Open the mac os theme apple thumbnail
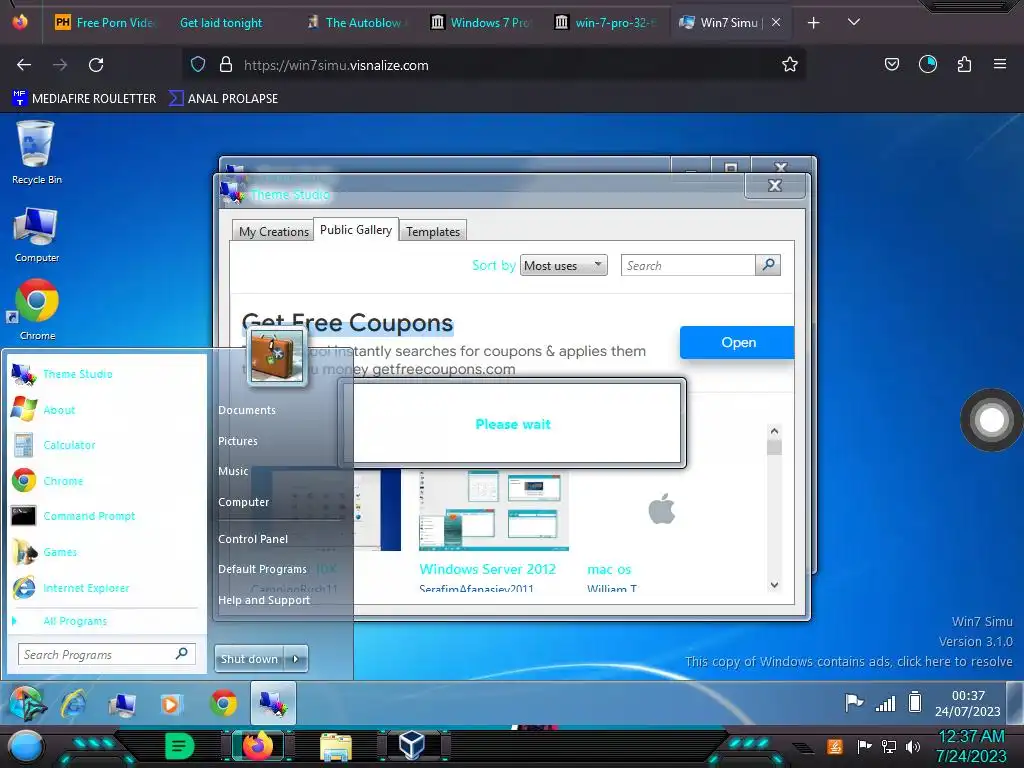This screenshot has height=768, width=1024. [661, 509]
